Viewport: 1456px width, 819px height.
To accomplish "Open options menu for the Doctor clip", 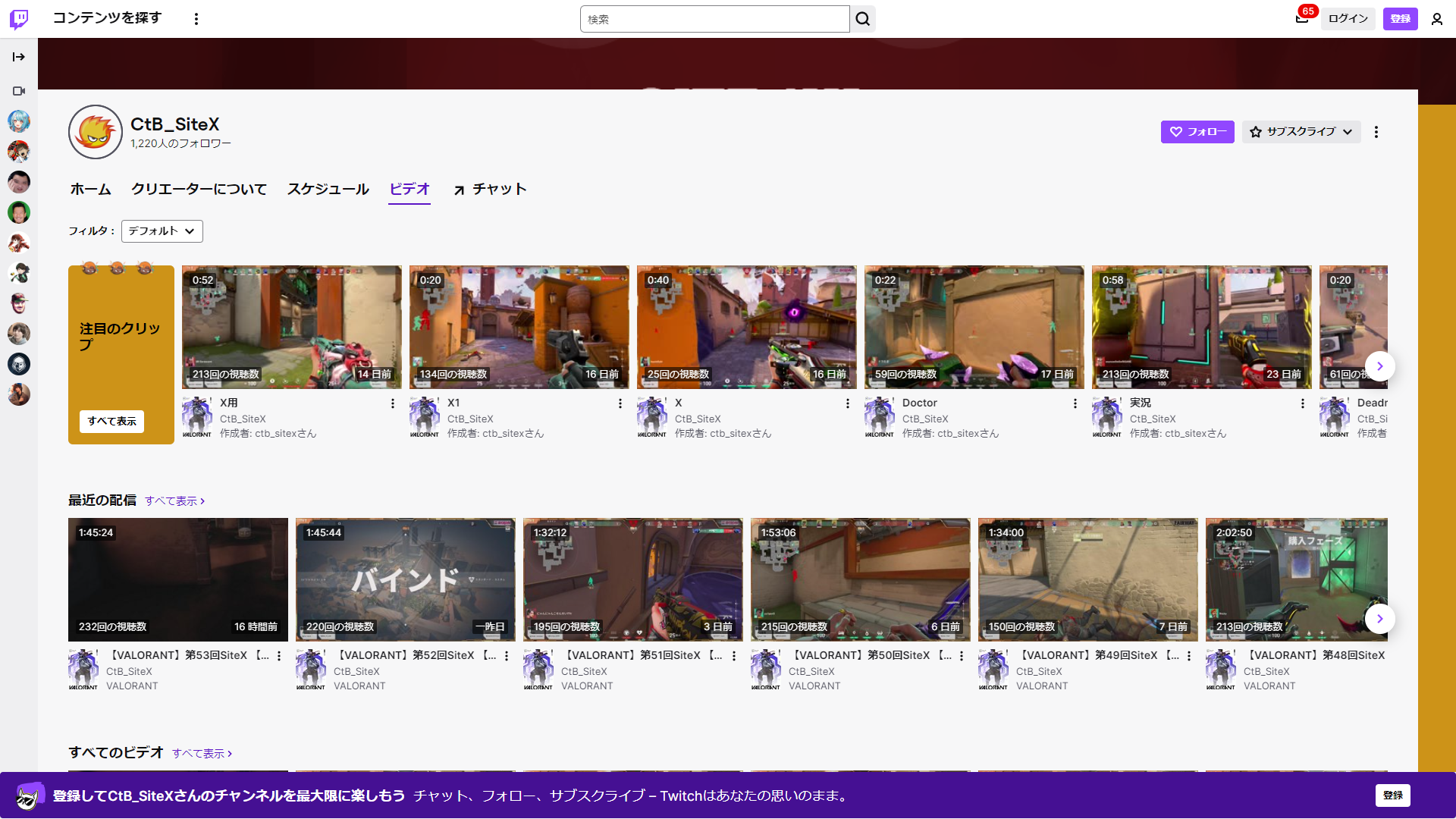I will pyautogui.click(x=1075, y=403).
